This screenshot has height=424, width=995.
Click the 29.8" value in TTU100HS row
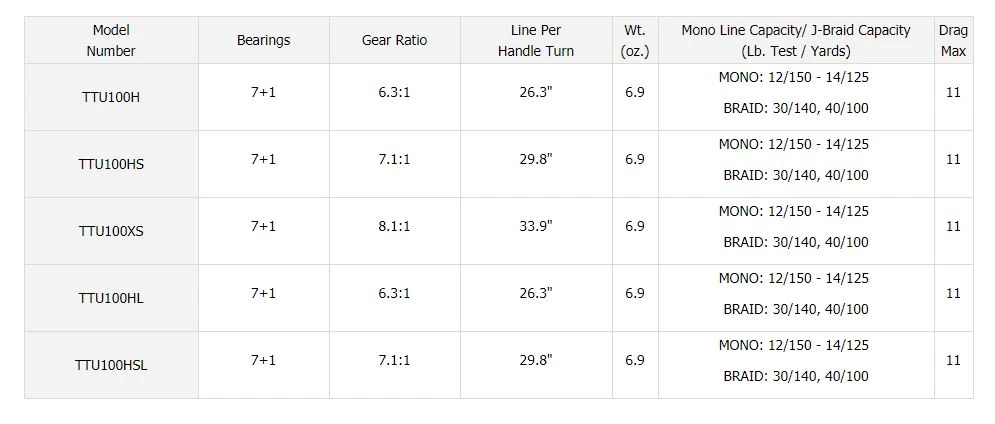coord(536,159)
